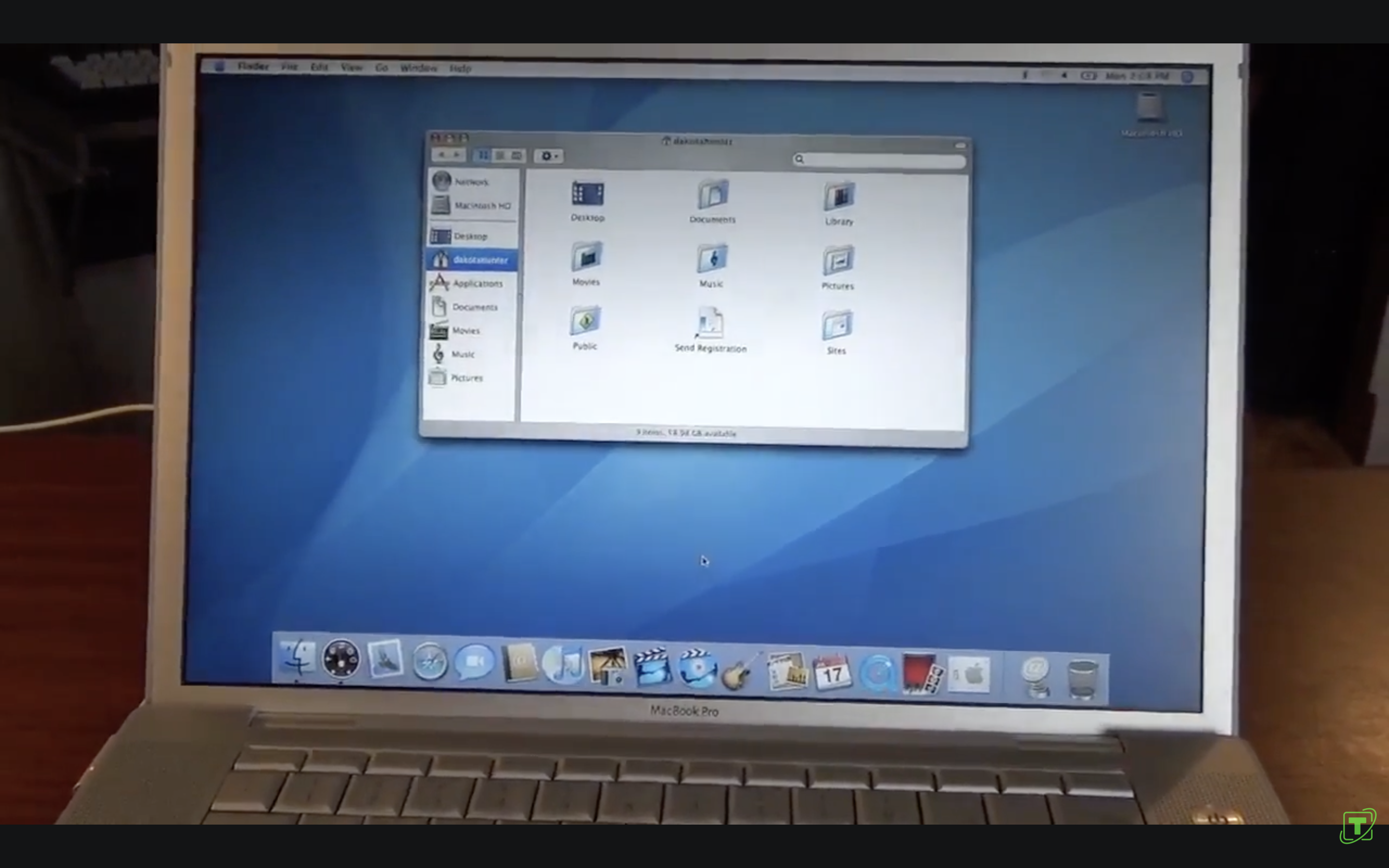Open the File menu
Screen dimensions: 1389x868
click(x=289, y=67)
